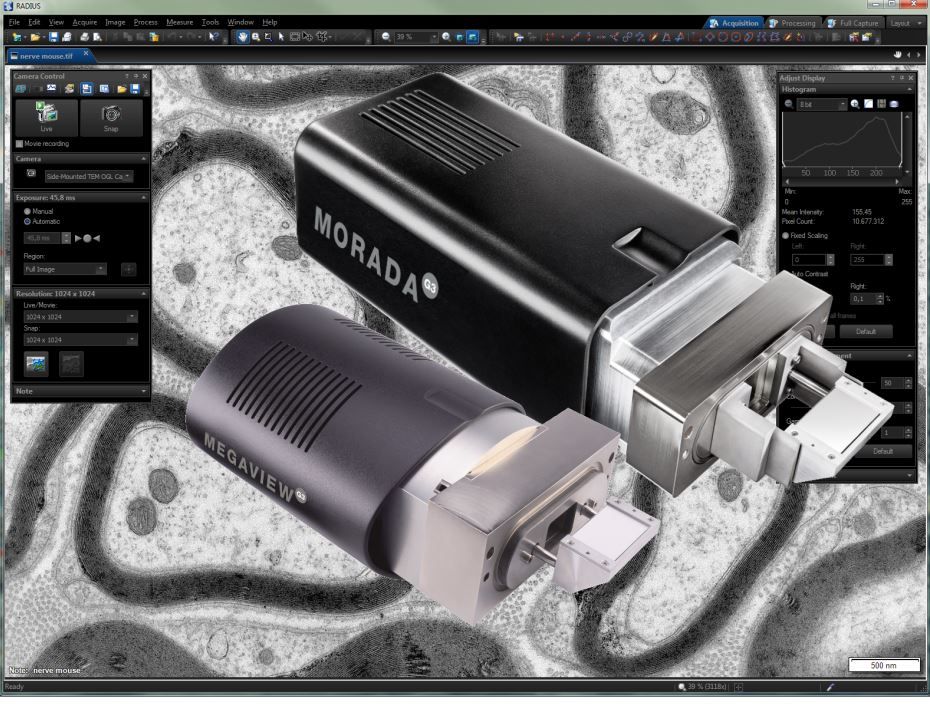Screen dimensions: 930x708
Task: Select the Acquisition layout tab
Action: click(734, 23)
